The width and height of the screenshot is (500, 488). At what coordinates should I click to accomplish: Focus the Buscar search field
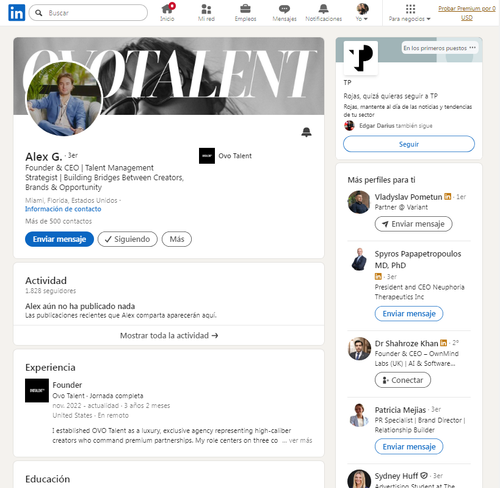coord(88,13)
